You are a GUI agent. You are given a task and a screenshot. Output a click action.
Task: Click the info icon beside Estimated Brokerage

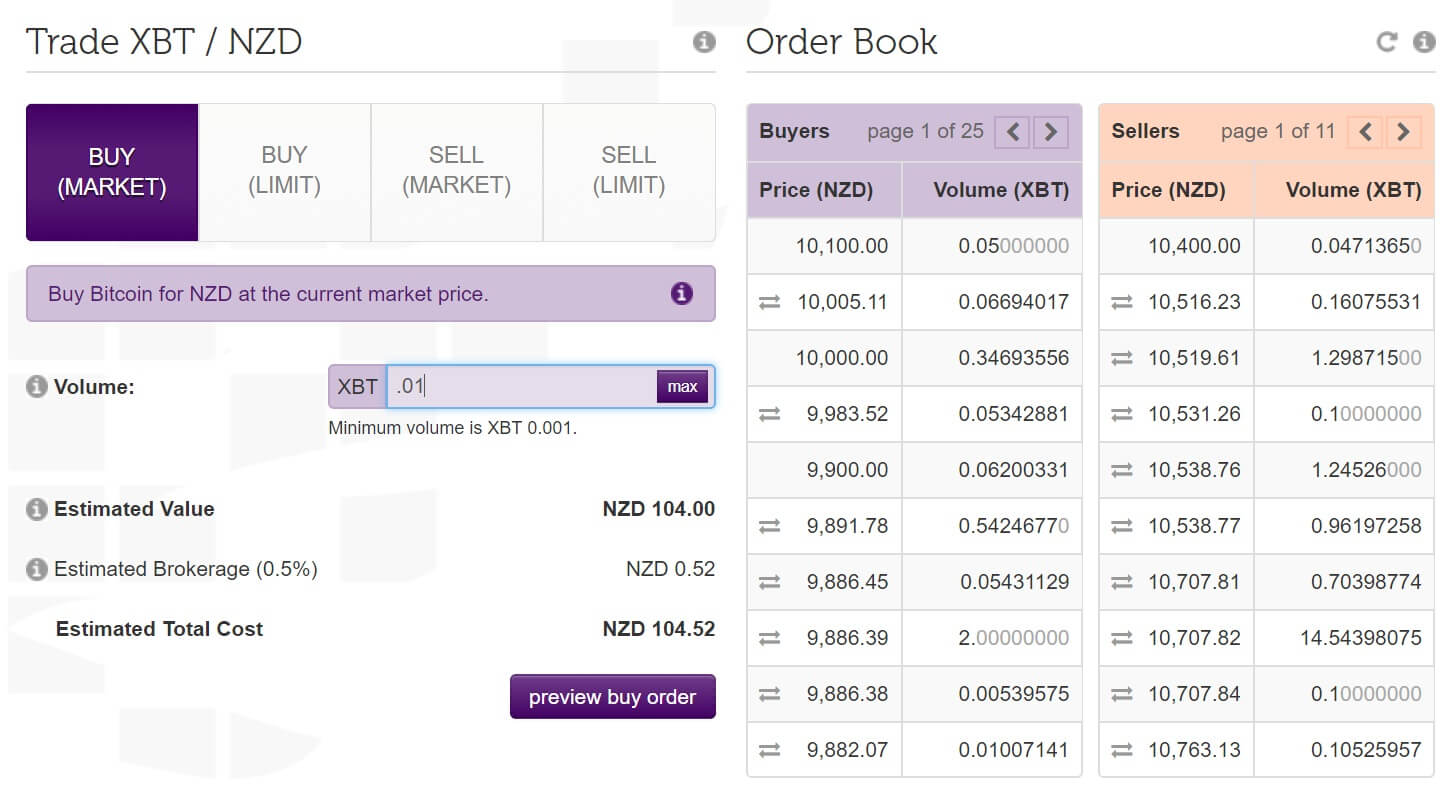point(36,569)
